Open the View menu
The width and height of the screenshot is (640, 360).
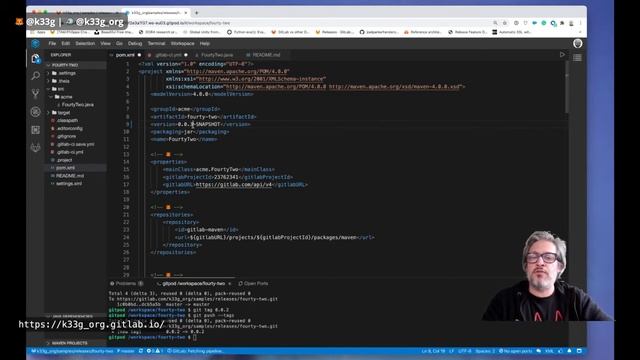coord(105,44)
